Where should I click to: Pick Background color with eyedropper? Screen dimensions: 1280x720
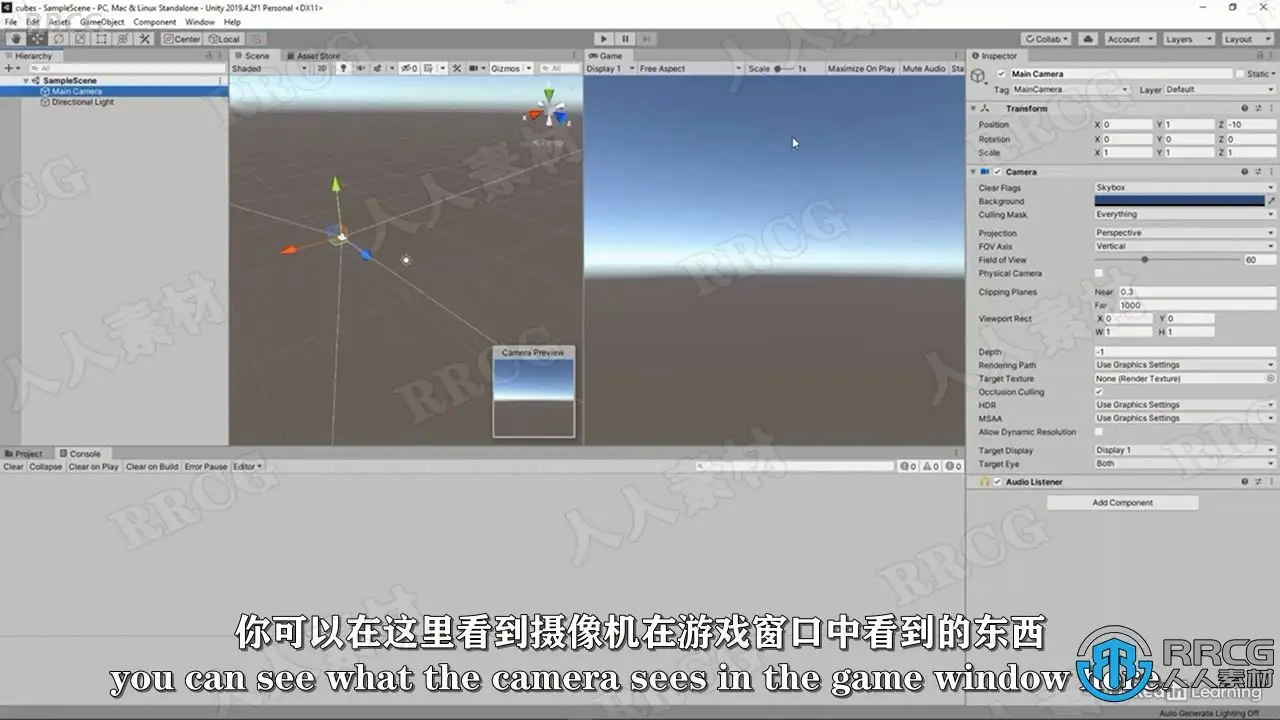click(1271, 200)
